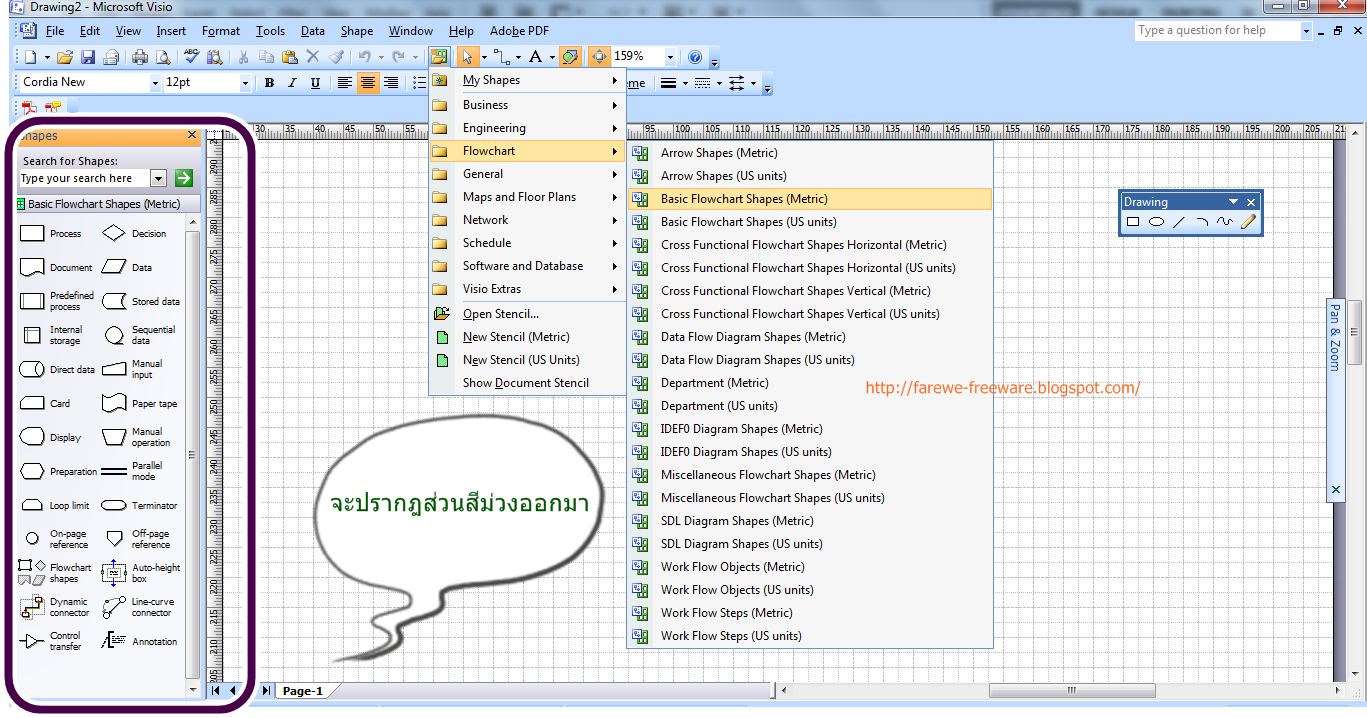1367x718 pixels.
Task: Expand the Connector tool dropdown arrow
Action: click(x=518, y=57)
